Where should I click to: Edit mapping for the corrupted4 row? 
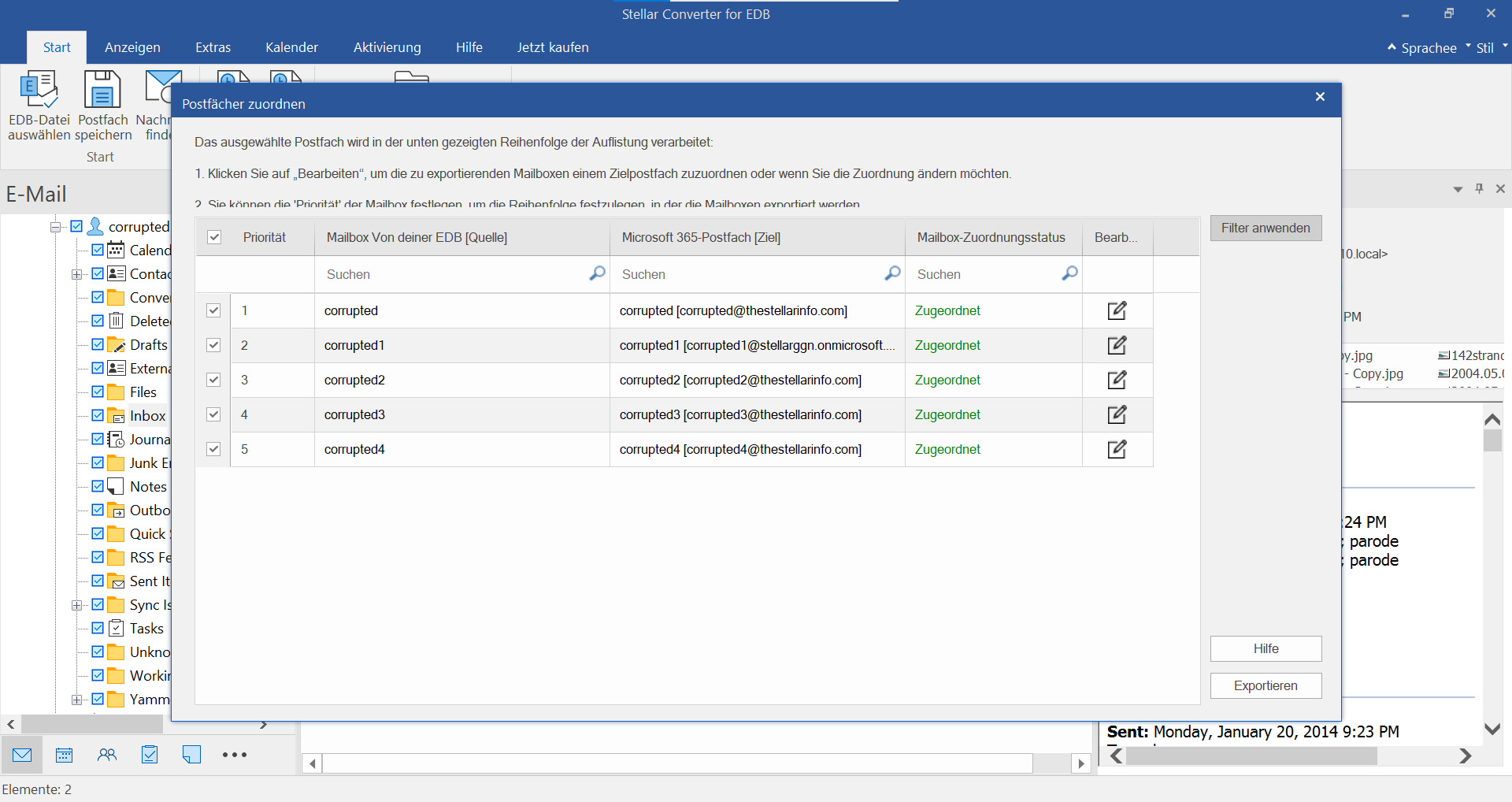(x=1117, y=449)
